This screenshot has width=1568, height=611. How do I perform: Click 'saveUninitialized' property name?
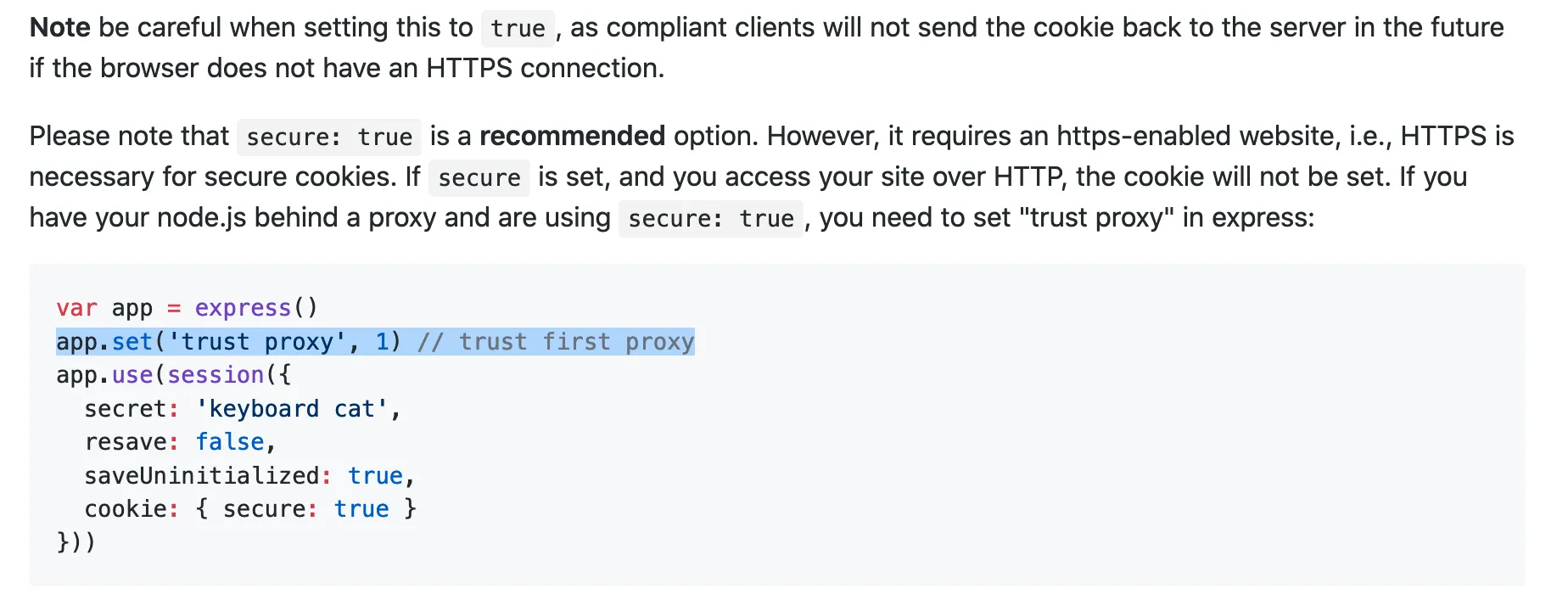(202, 475)
